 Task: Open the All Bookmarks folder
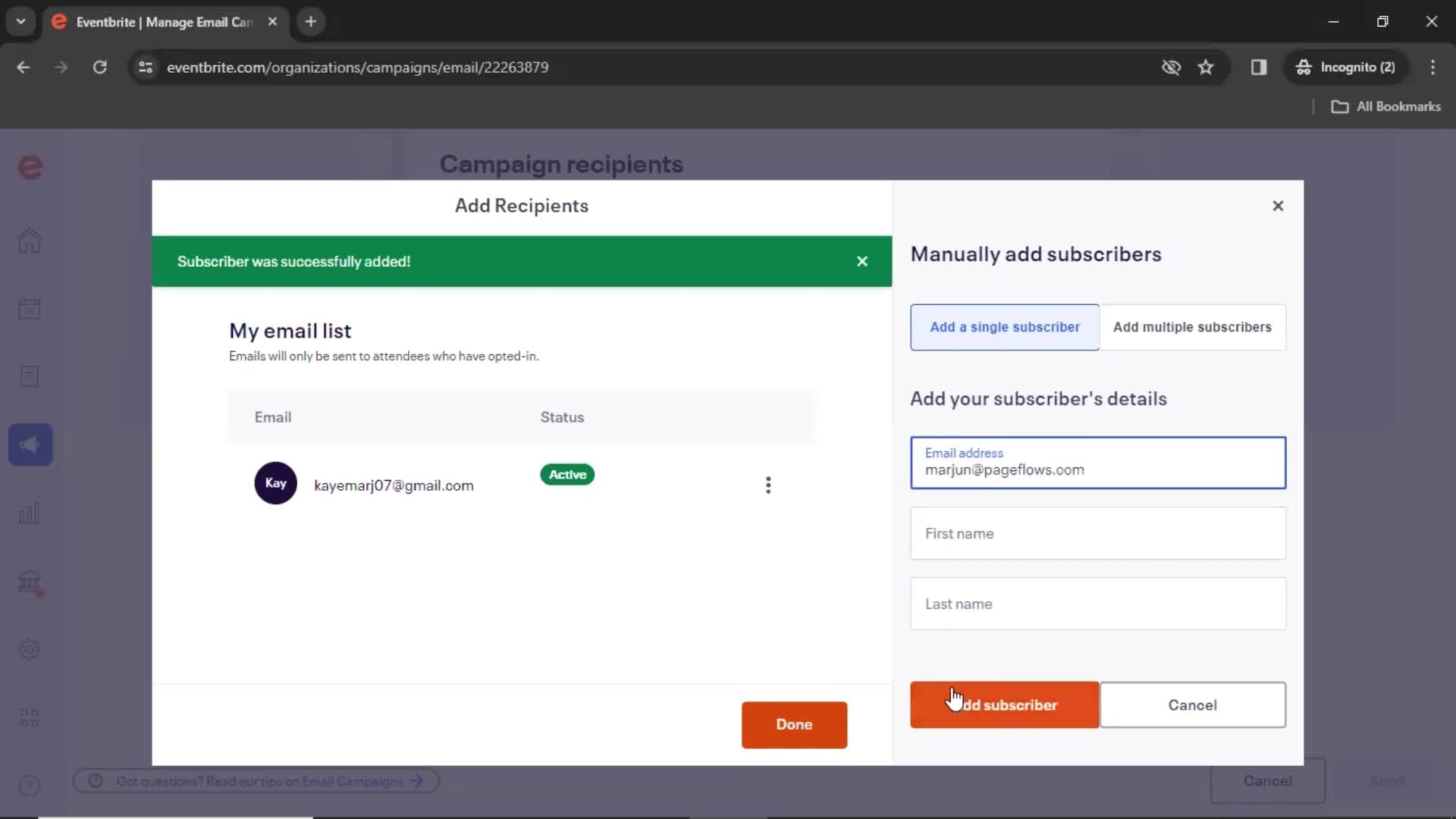point(1386,107)
